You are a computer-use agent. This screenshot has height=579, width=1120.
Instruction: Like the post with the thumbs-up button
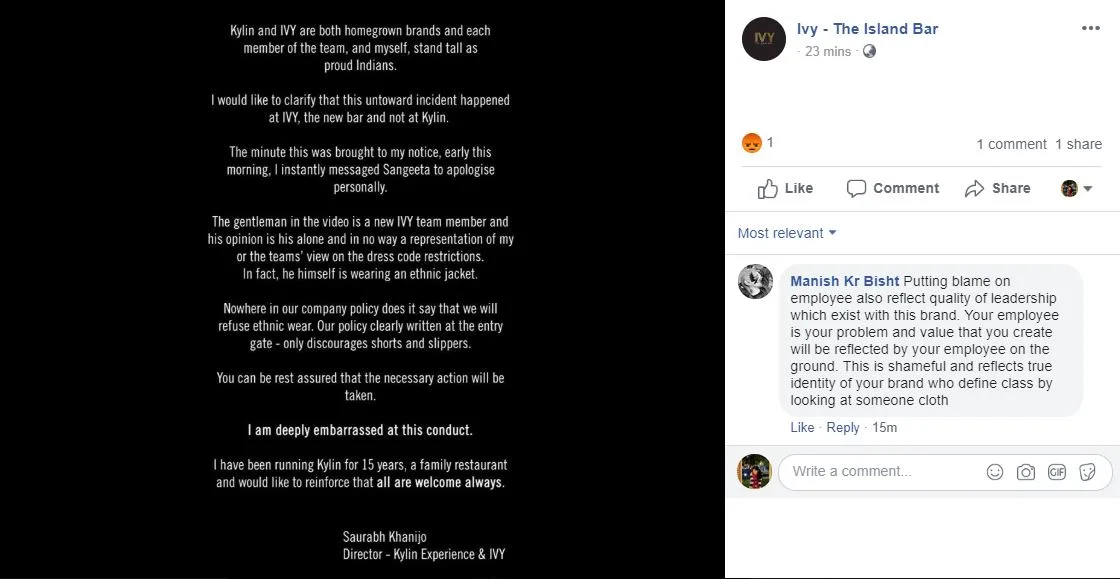(785, 188)
